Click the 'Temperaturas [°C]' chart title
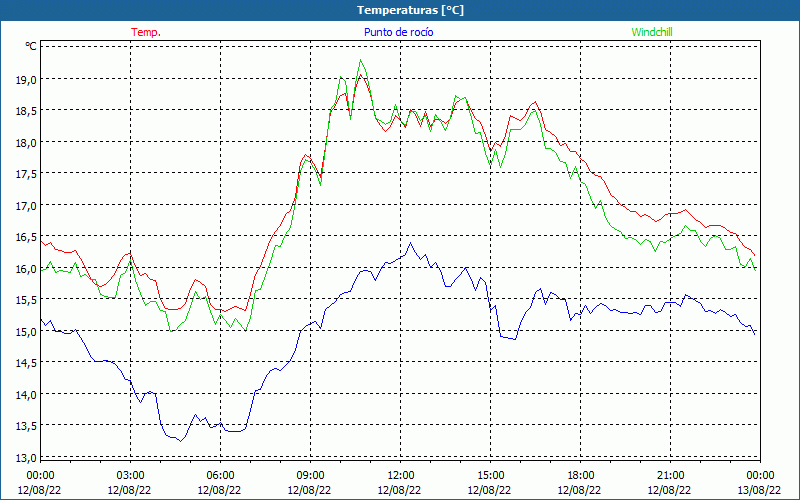The image size is (800, 500). (x=410, y=10)
